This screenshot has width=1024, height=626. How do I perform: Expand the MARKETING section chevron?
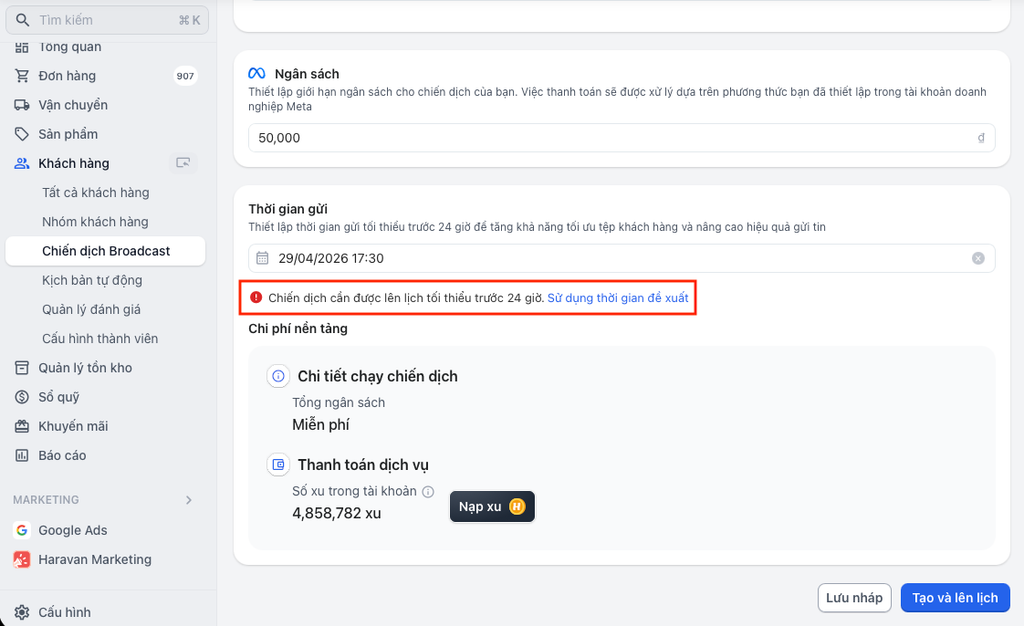click(189, 500)
